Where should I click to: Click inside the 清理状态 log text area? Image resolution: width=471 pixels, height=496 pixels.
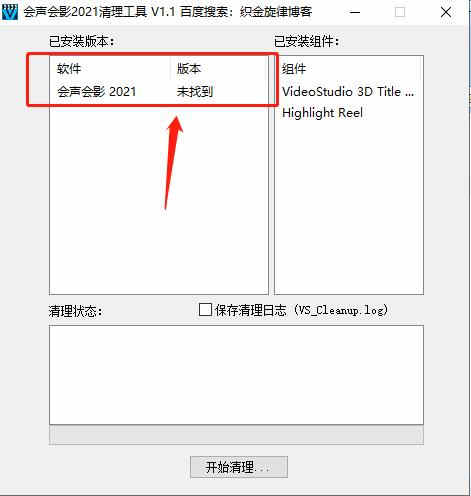(236, 375)
